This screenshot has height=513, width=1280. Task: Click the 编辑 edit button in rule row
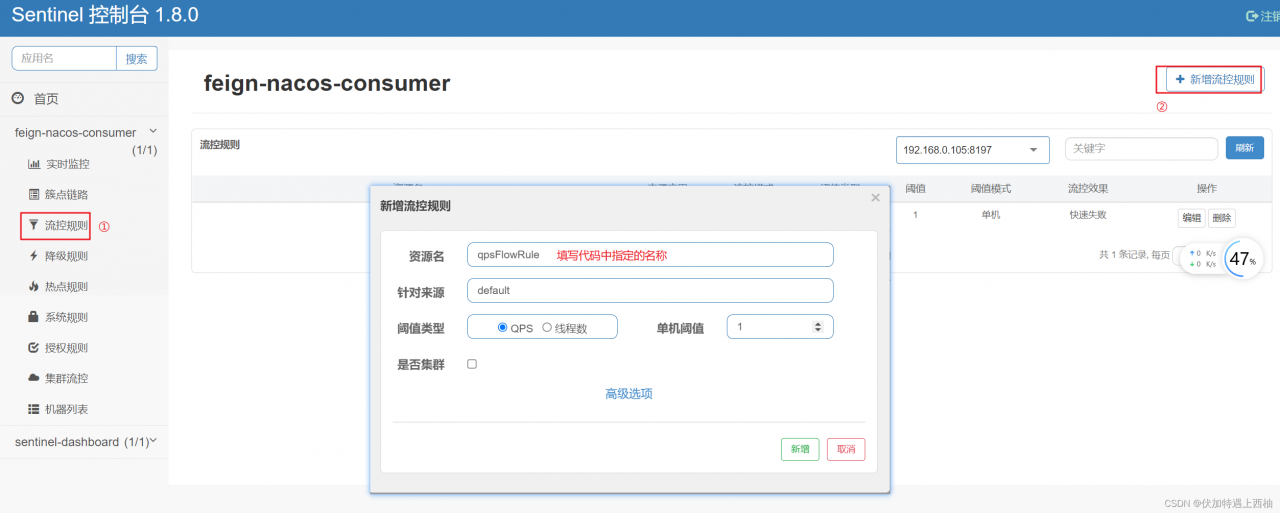[x=1192, y=218]
